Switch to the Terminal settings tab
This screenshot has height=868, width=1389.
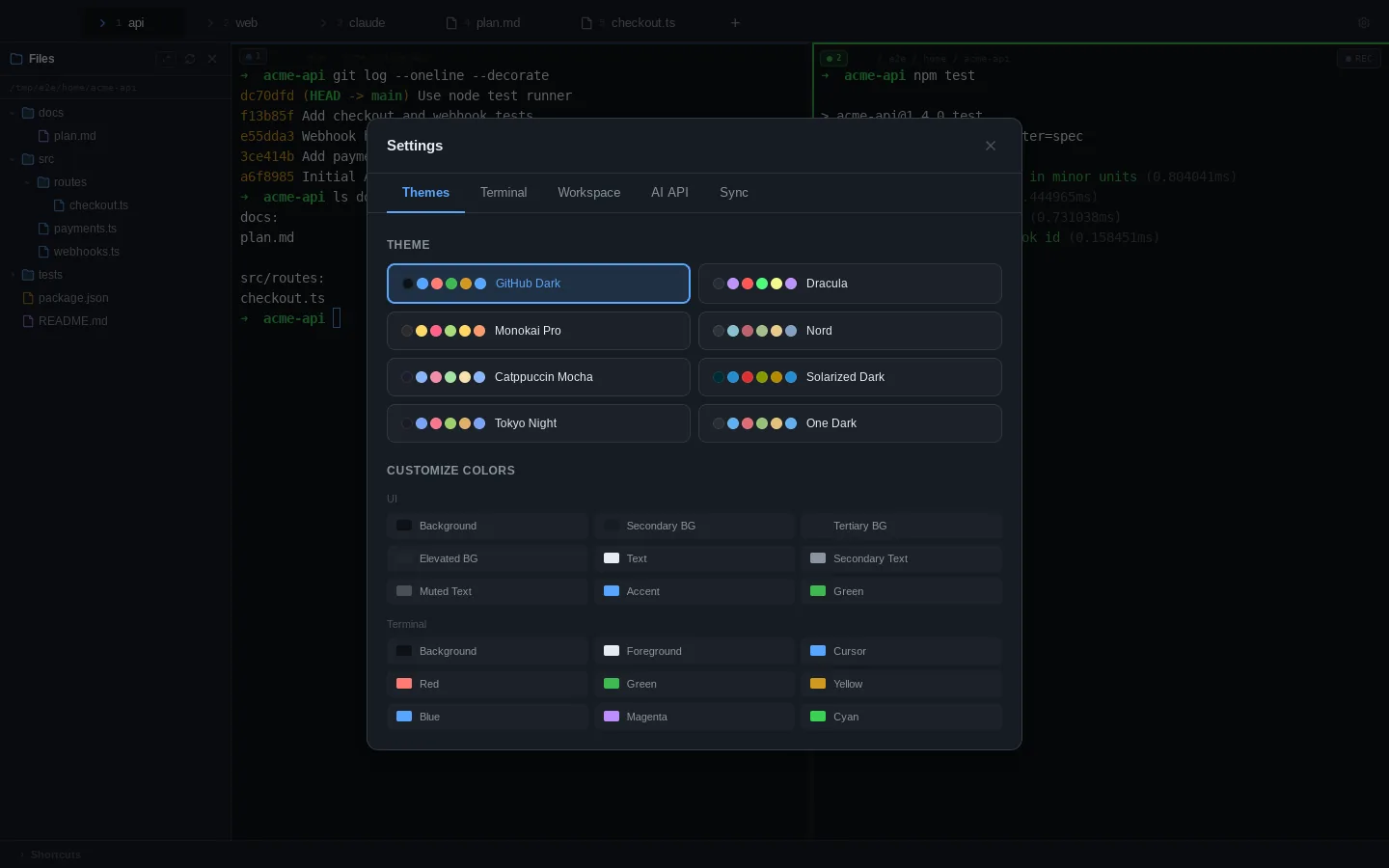504,193
